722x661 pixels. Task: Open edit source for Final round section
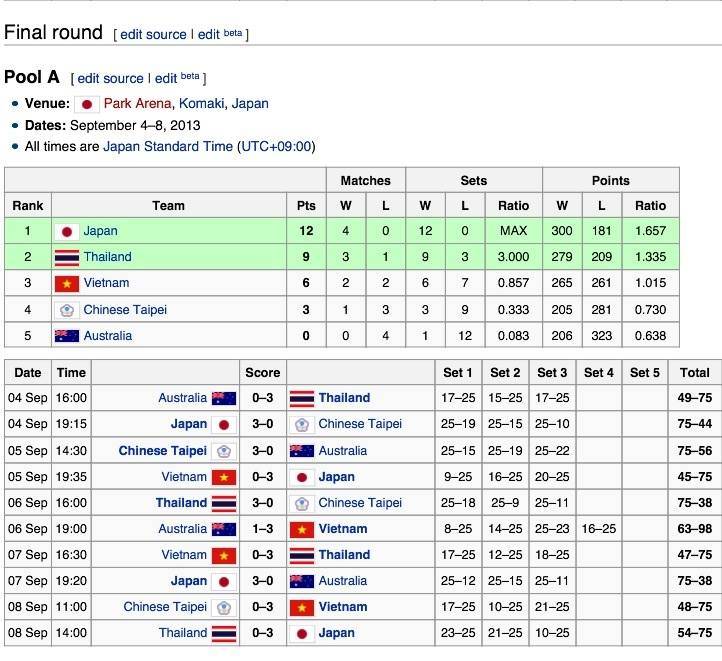click(x=153, y=34)
